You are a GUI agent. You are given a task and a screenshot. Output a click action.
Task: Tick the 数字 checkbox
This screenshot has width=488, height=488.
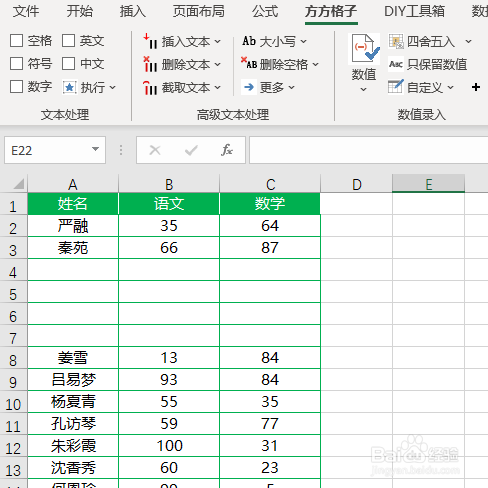(16, 87)
